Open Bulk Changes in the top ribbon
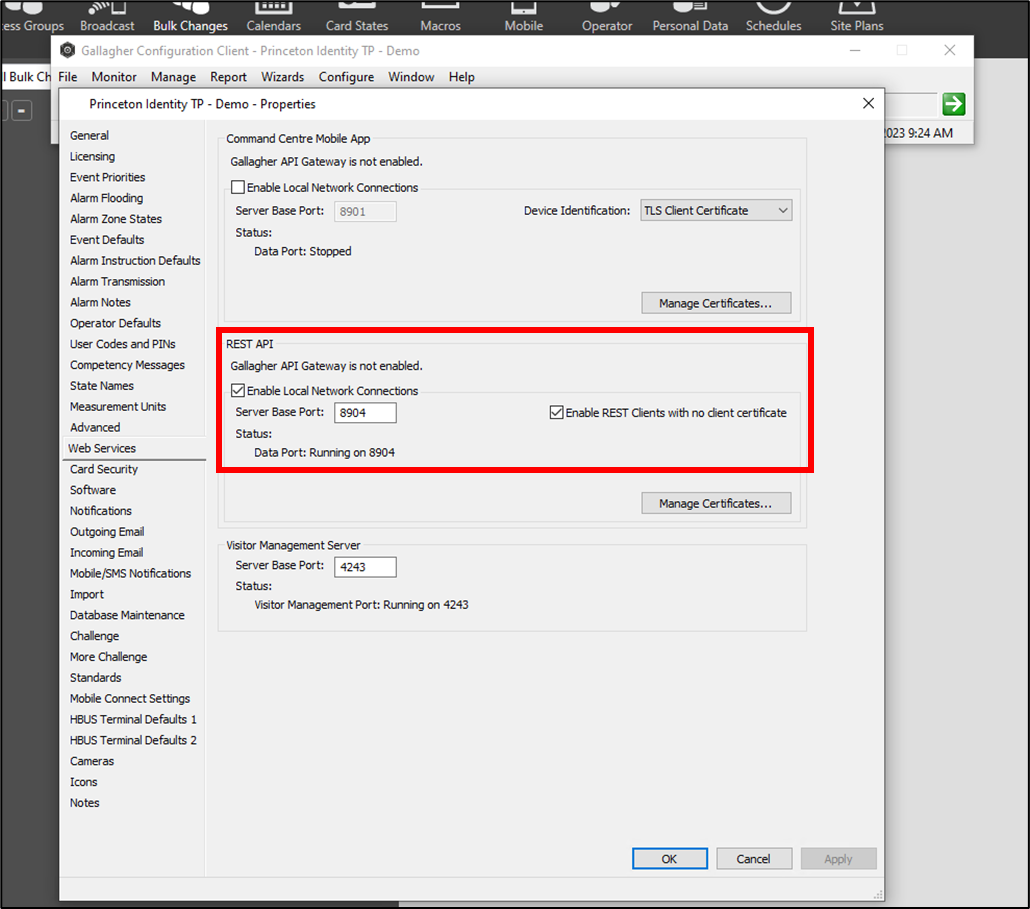This screenshot has height=909, width=1030. (x=190, y=18)
